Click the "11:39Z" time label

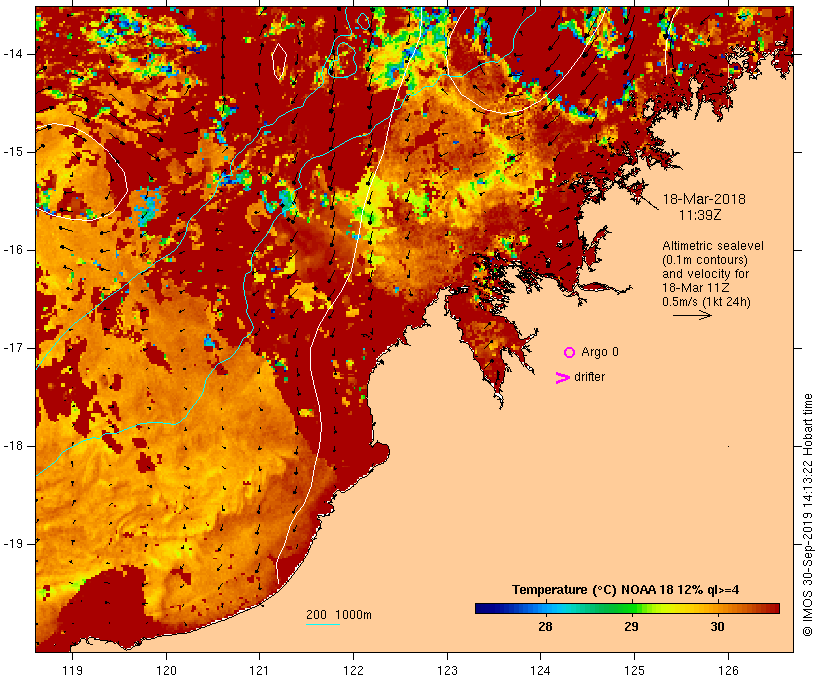pos(700,215)
